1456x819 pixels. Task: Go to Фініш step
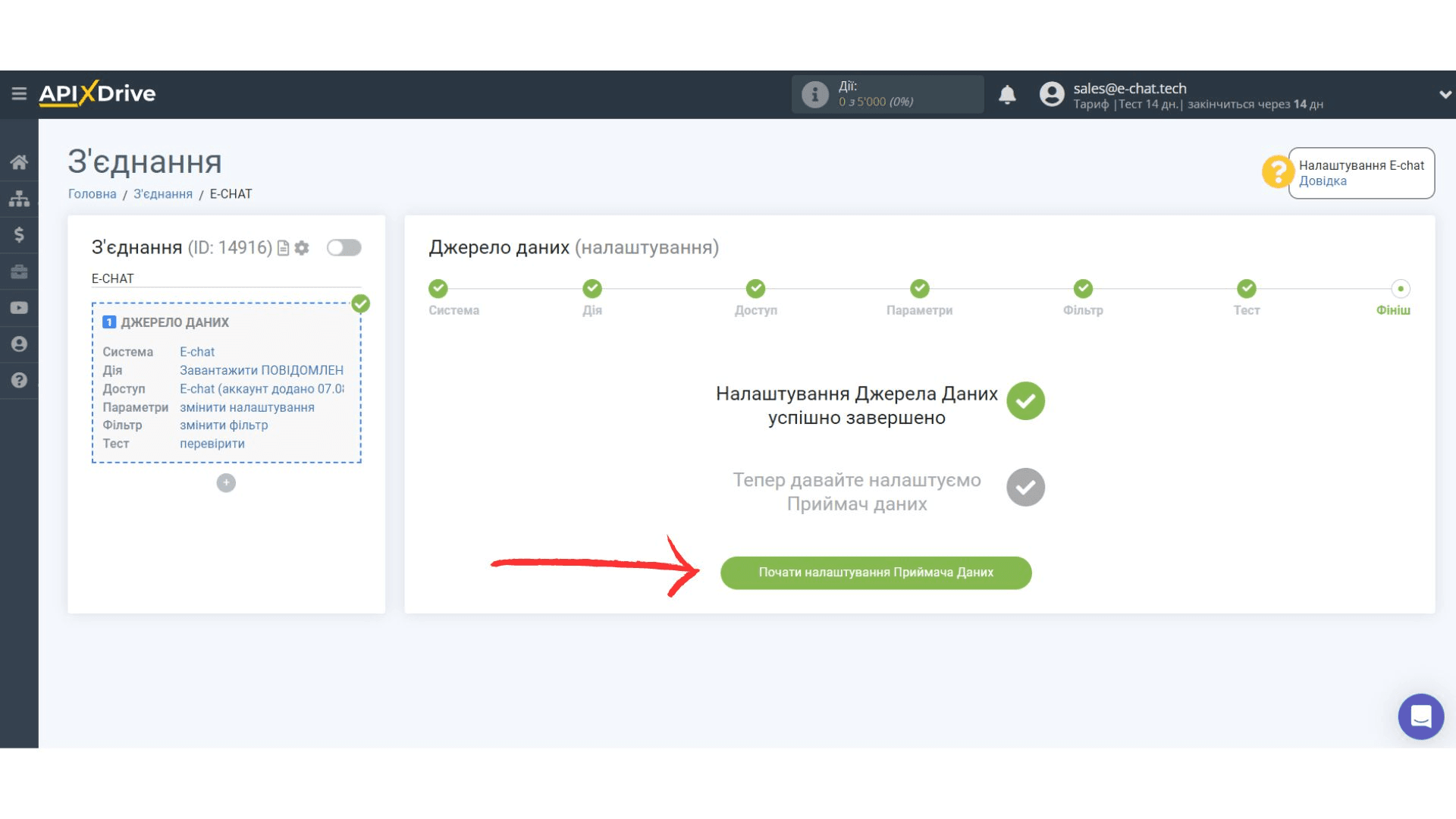pos(1401,289)
